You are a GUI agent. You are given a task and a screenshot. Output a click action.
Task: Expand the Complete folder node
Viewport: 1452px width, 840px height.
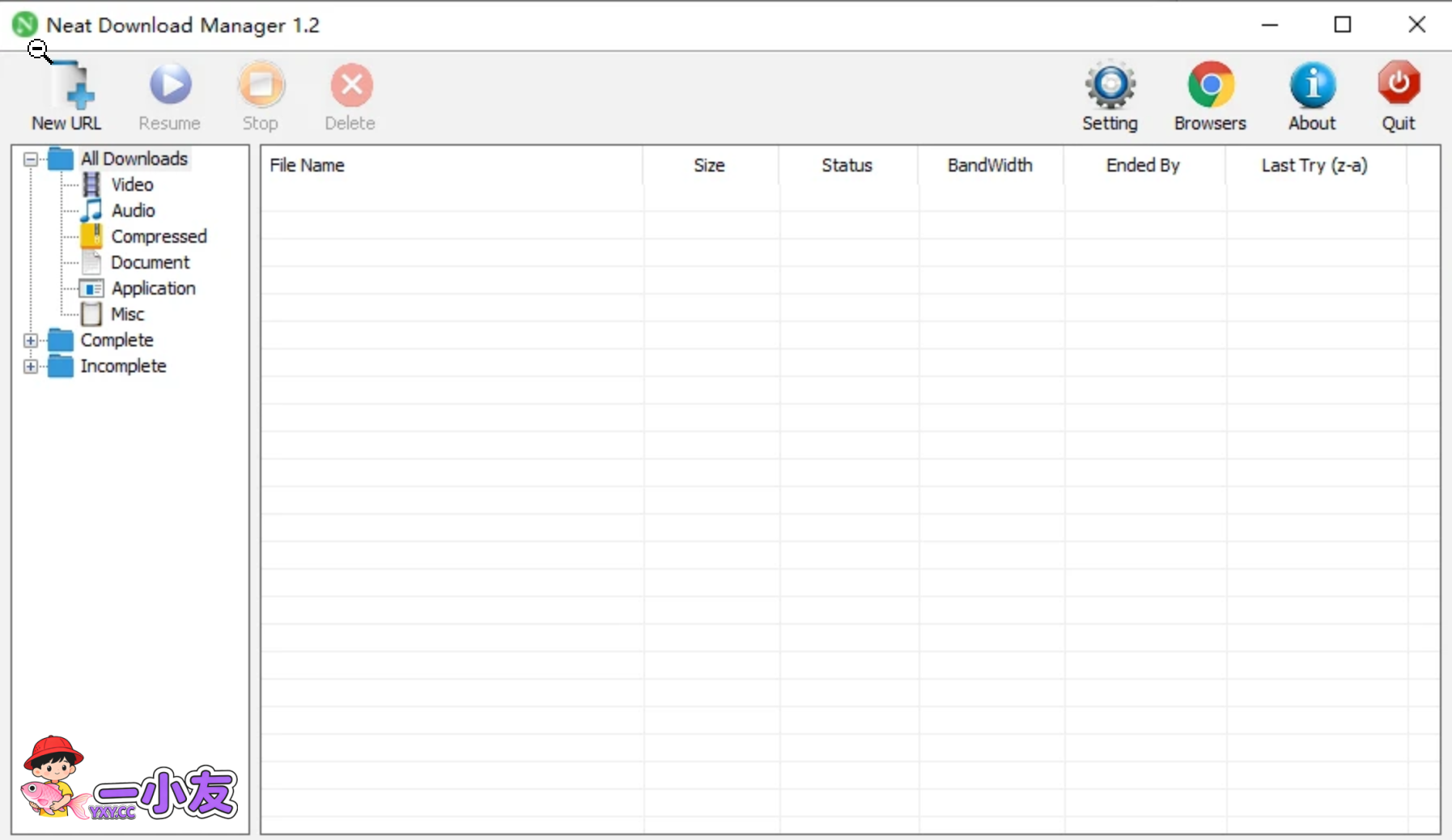[x=31, y=341]
